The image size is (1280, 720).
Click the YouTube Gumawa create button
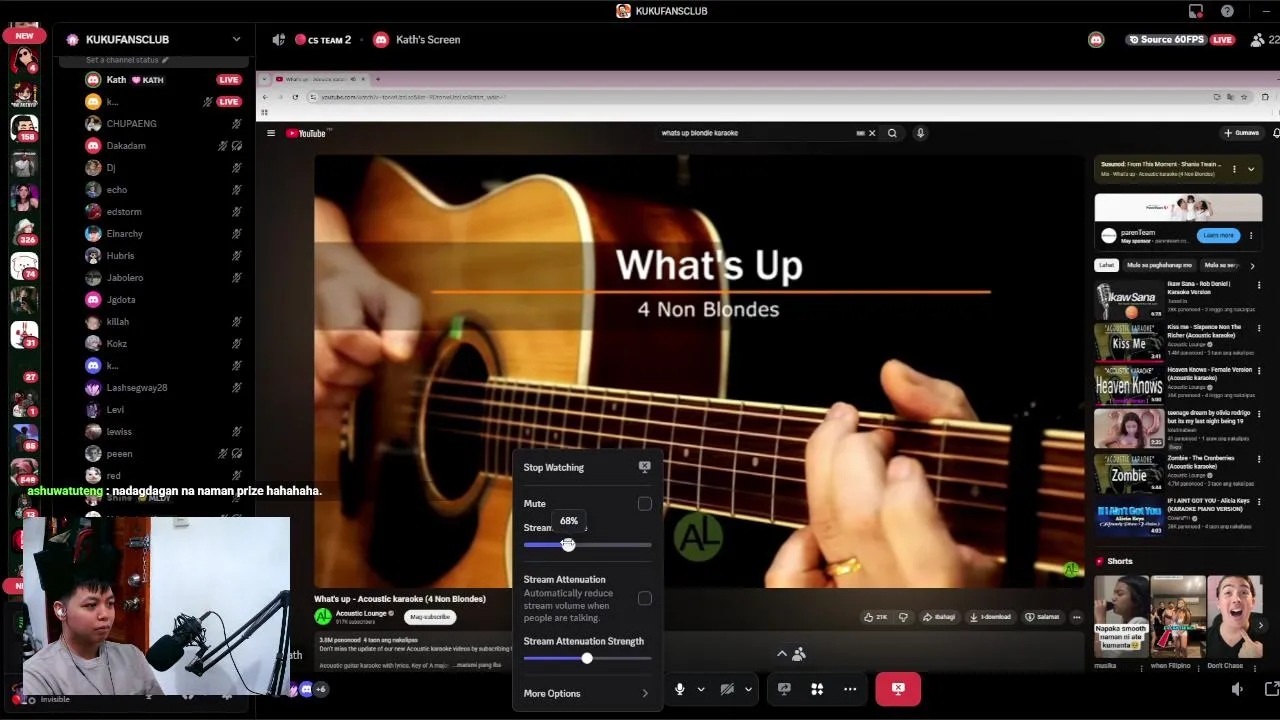[x=1241, y=133]
